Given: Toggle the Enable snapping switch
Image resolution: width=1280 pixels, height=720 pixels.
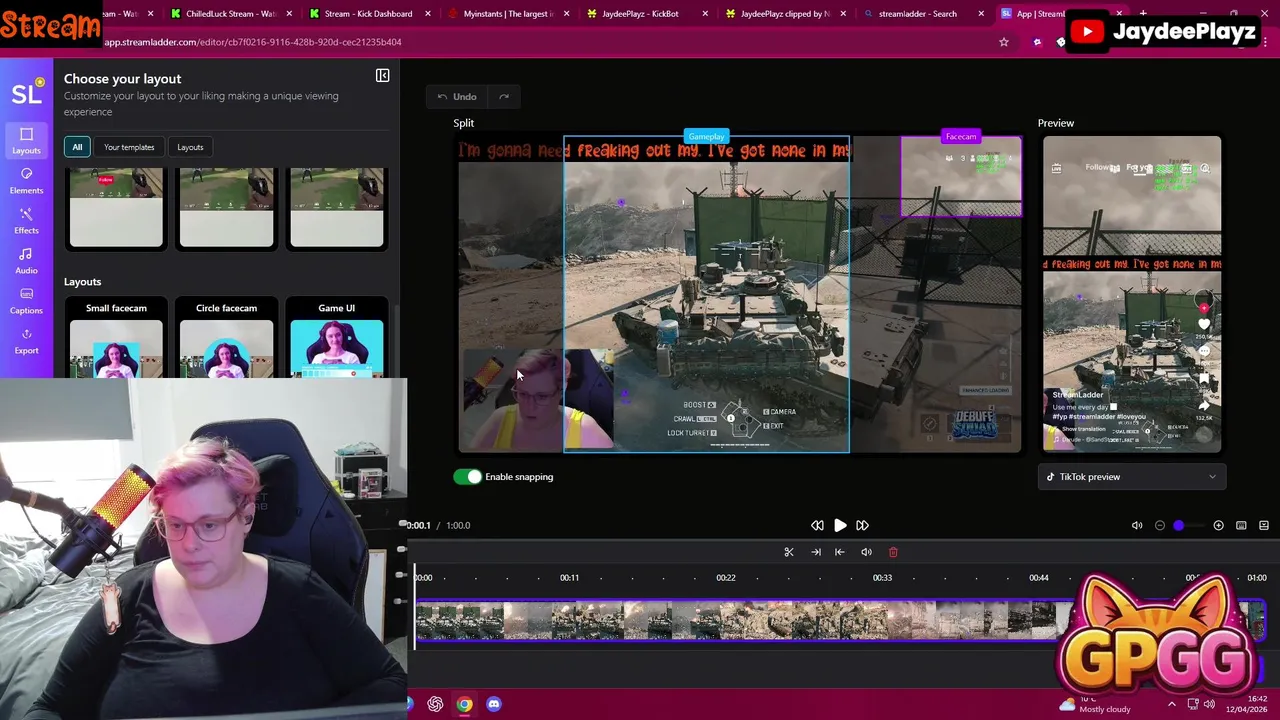Looking at the screenshot, I should 467,477.
